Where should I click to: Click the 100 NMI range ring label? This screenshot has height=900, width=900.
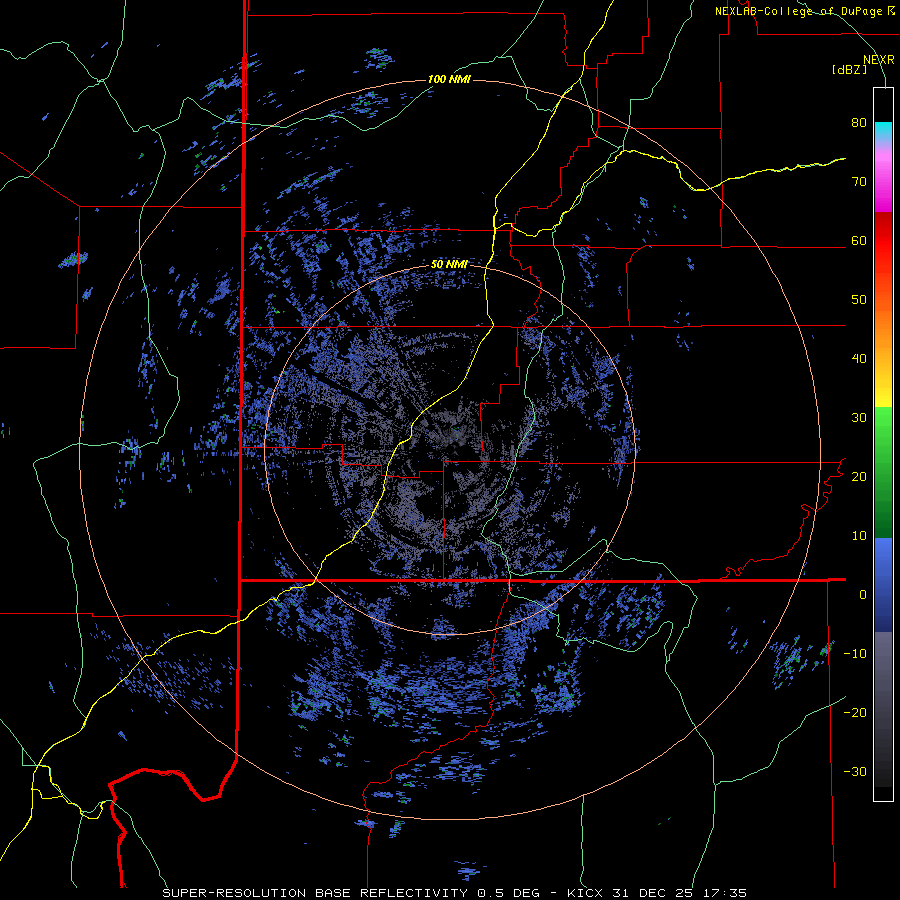point(449,79)
